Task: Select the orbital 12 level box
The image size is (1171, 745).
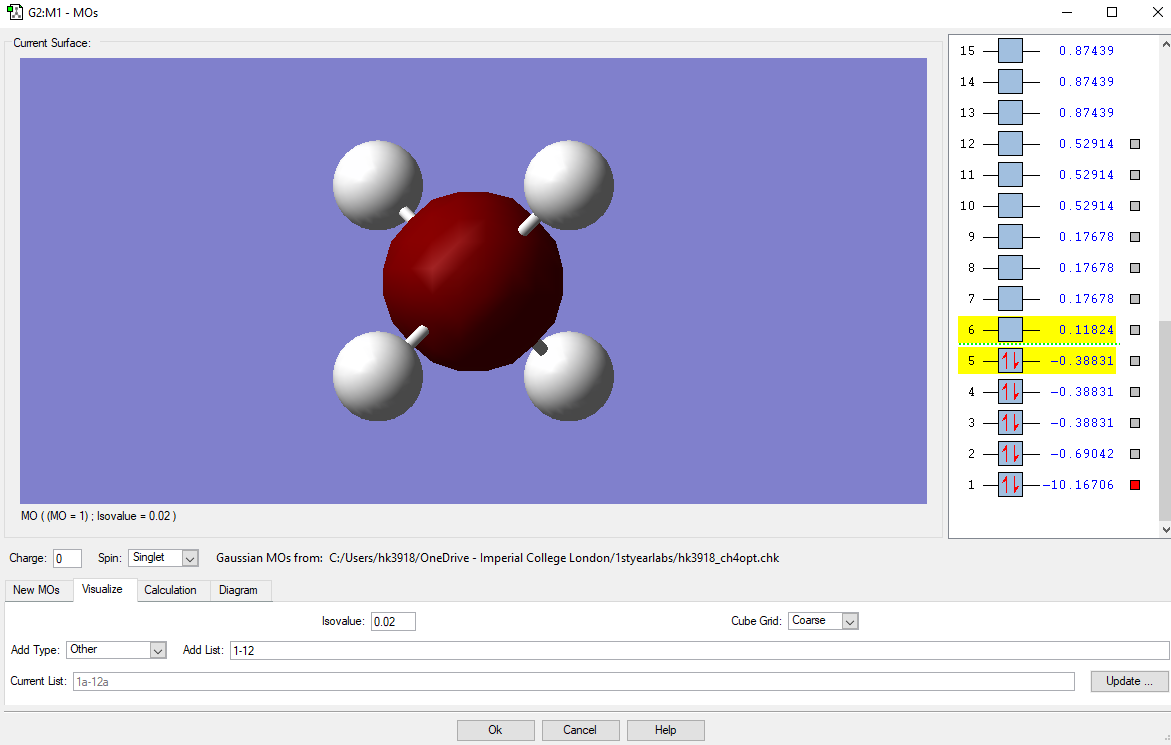Action: point(1010,144)
